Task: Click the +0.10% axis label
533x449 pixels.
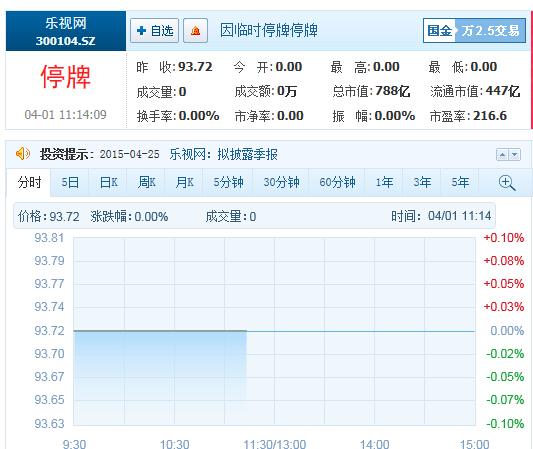Action: coord(504,238)
